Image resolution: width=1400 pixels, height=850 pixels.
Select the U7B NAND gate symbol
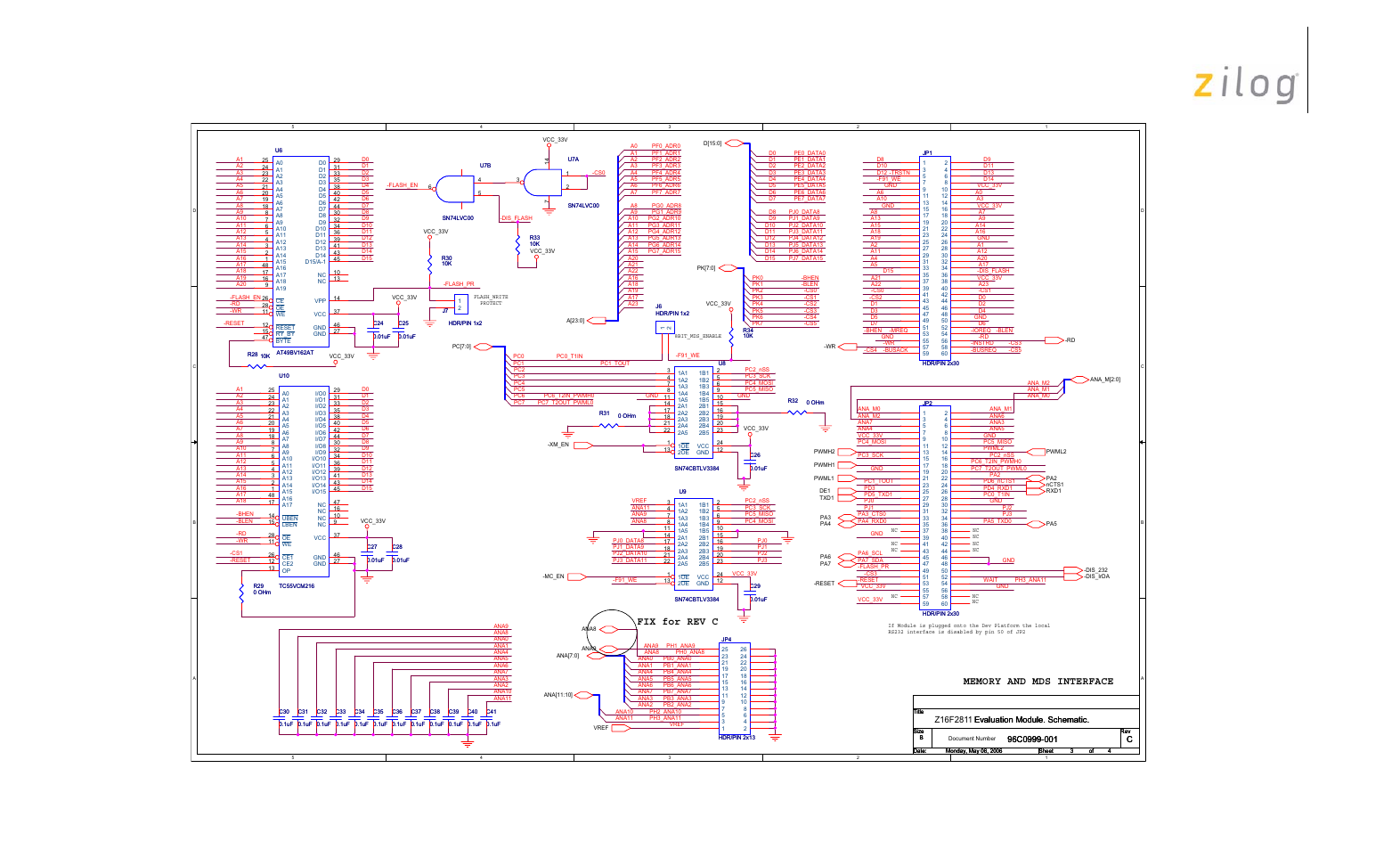pyautogui.click(x=454, y=187)
